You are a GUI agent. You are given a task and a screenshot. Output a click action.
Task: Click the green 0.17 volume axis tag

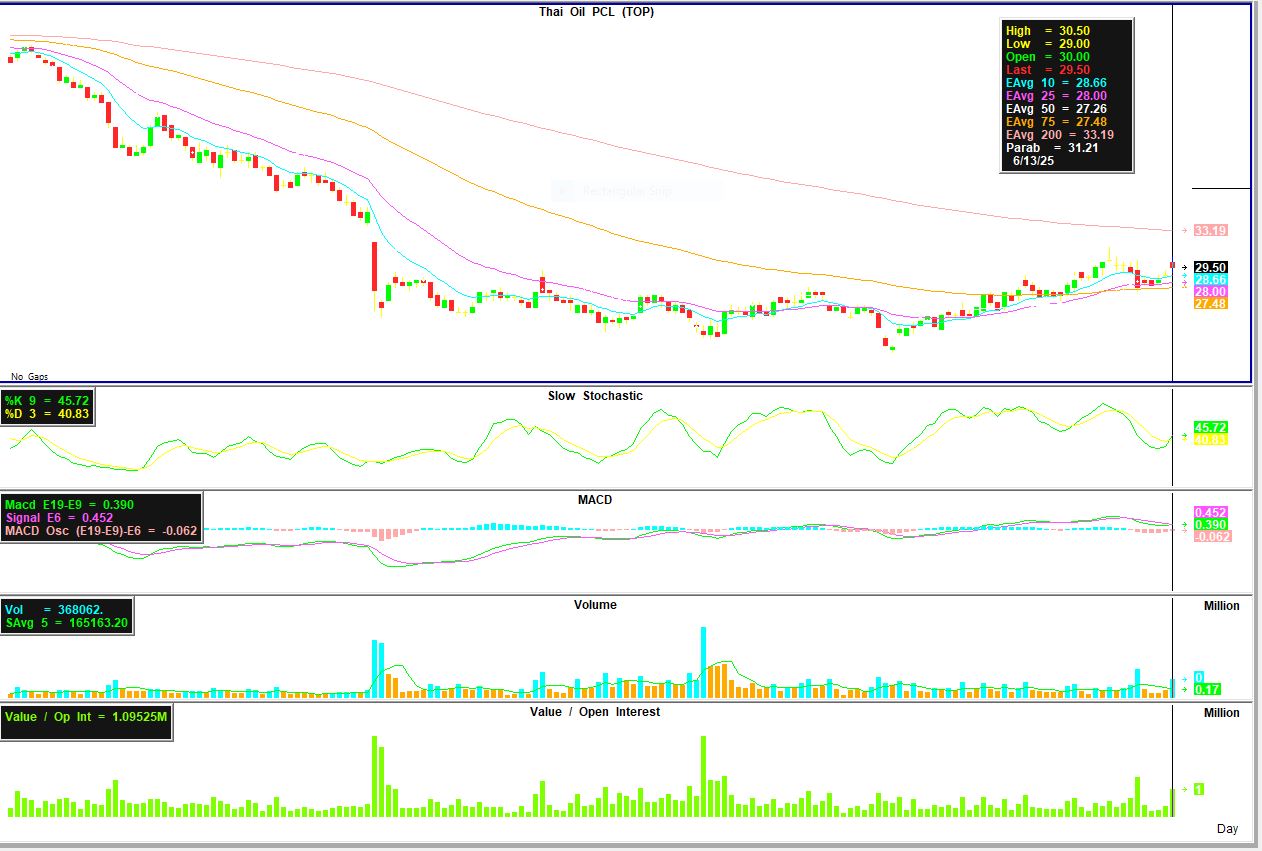[1206, 689]
